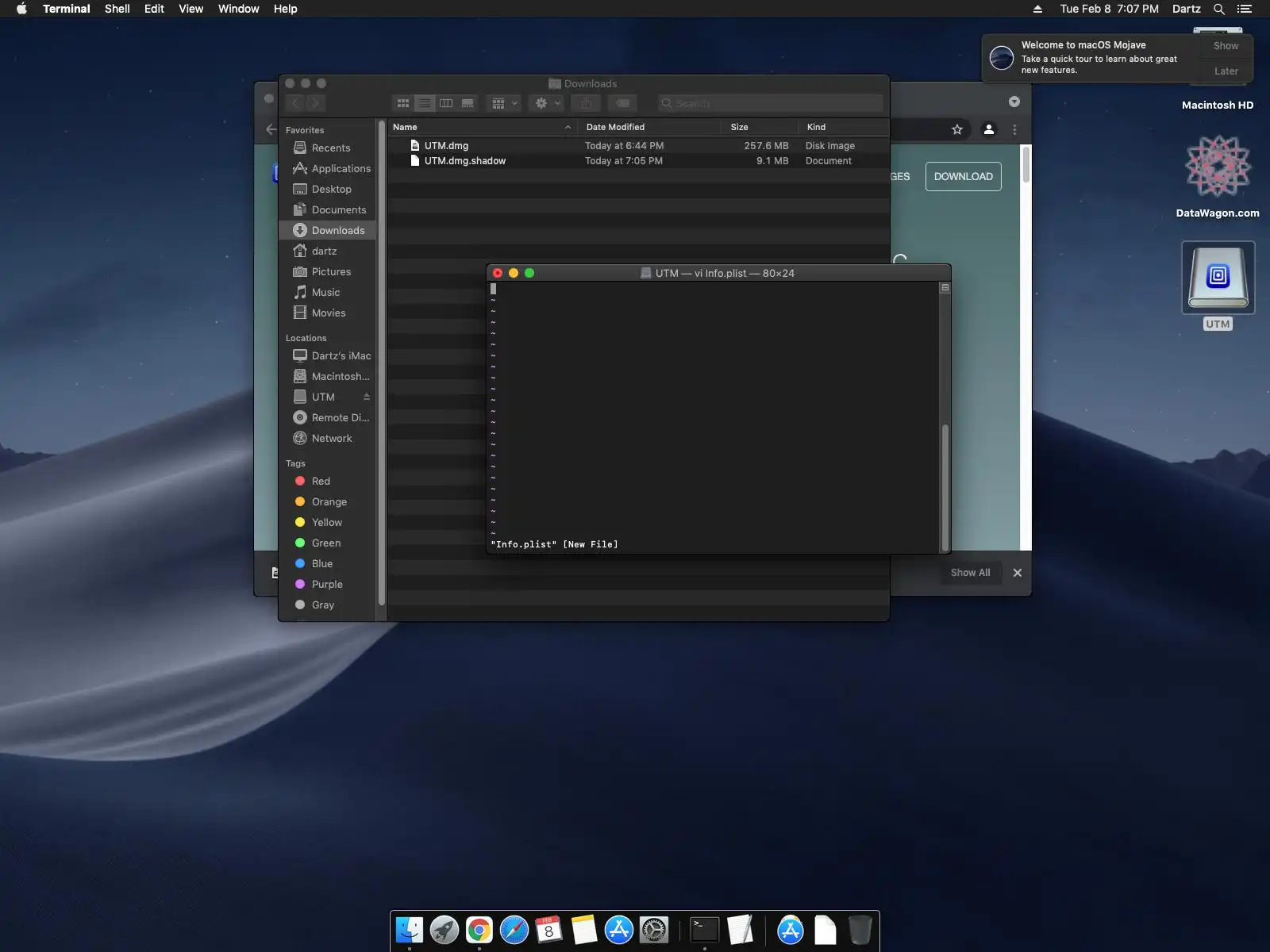
Task: Open the Shell menu
Action: (x=117, y=9)
